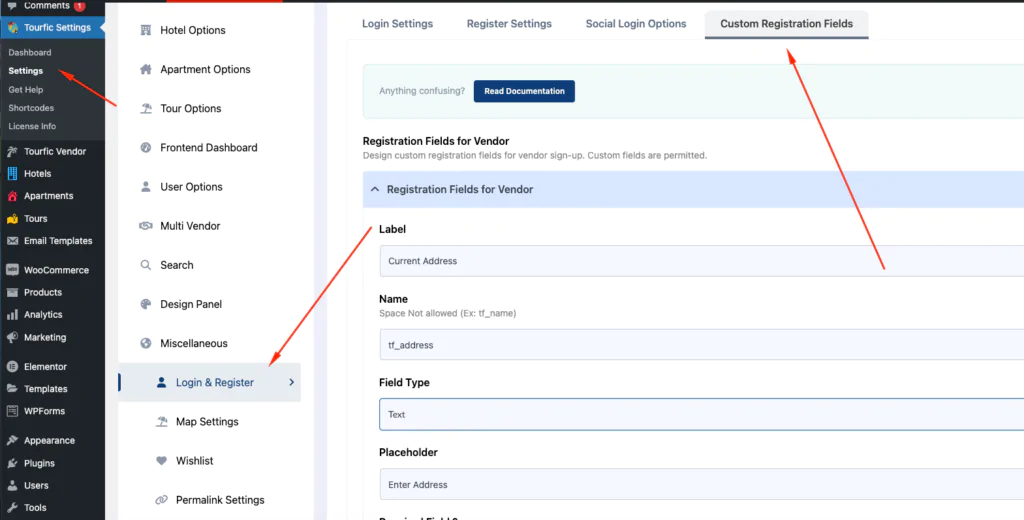
Task: Select the Custom Registration Fields tab
Action: point(786,24)
